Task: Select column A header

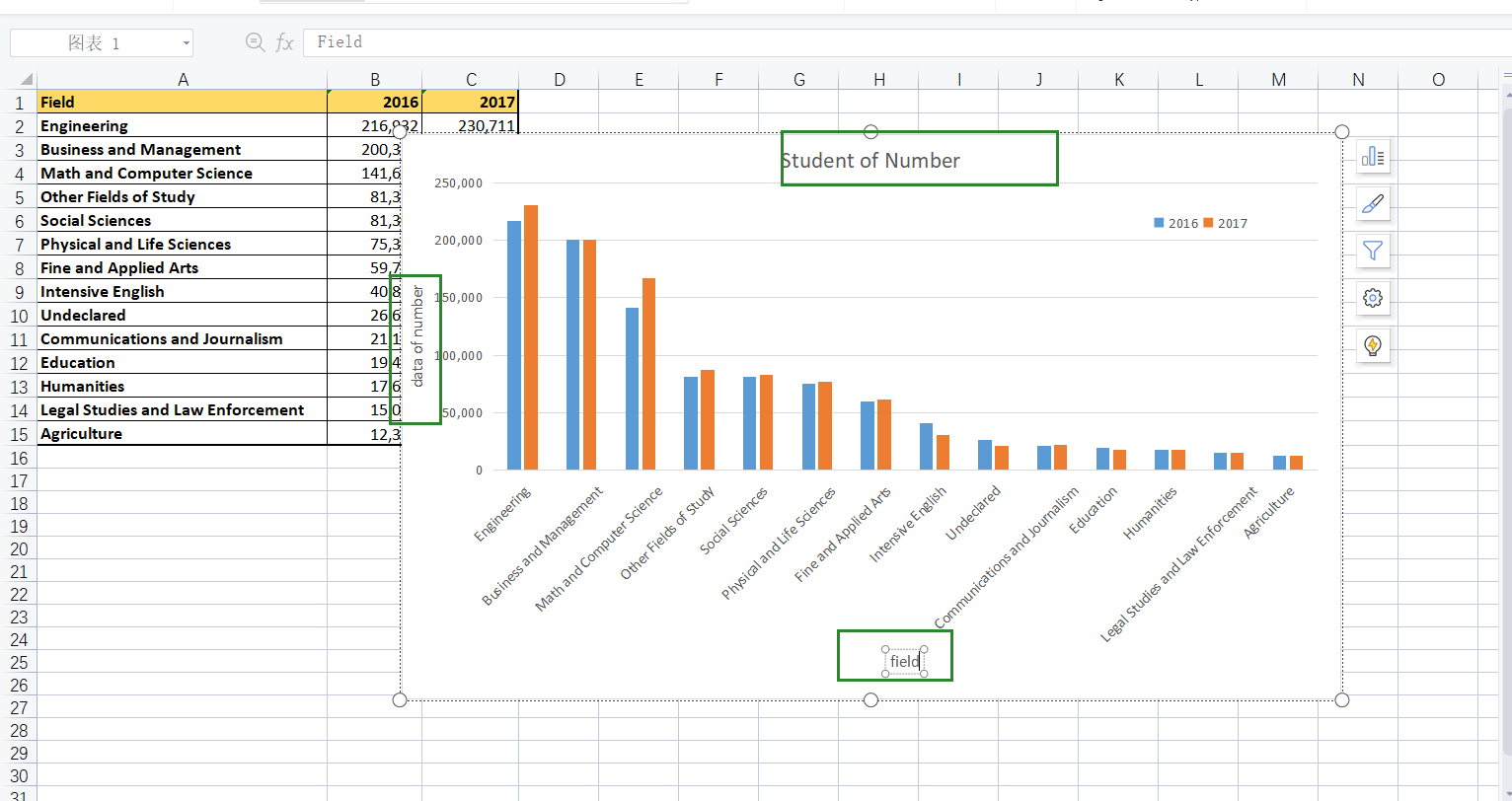Action: [x=183, y=80]
